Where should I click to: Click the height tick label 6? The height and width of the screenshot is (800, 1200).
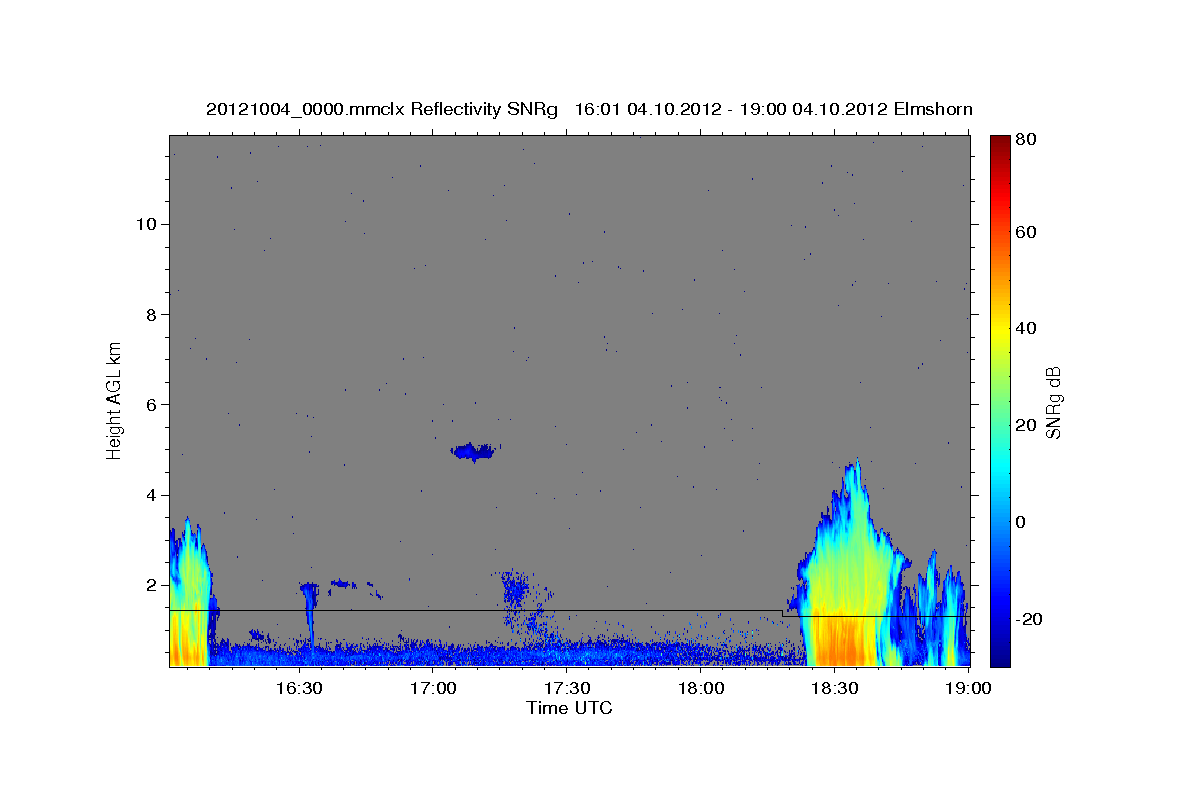pos(150,404)
